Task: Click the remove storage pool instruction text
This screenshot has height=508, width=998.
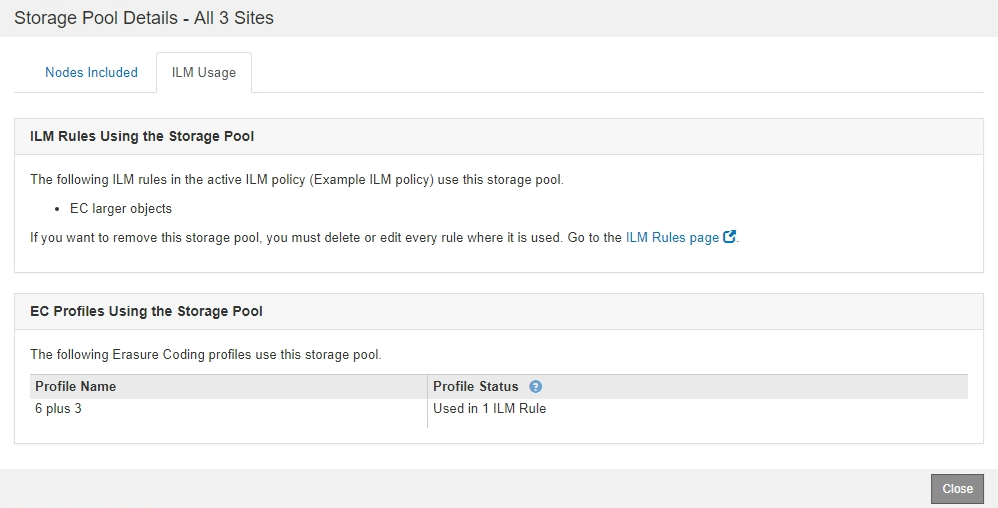Action: 326,238
